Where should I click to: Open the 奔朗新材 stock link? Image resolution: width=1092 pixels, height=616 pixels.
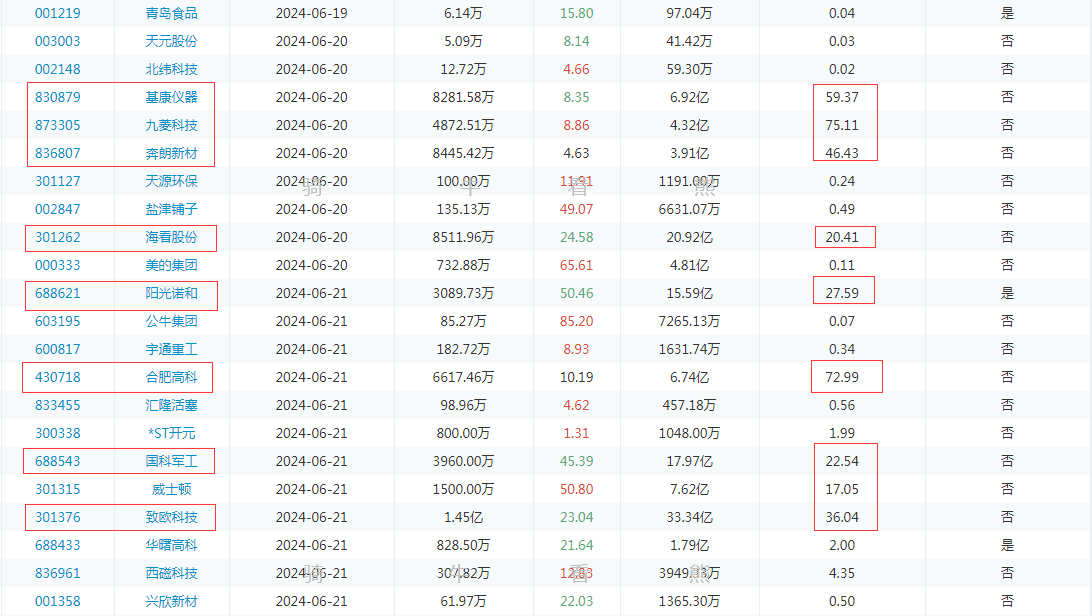pos(171,153)
